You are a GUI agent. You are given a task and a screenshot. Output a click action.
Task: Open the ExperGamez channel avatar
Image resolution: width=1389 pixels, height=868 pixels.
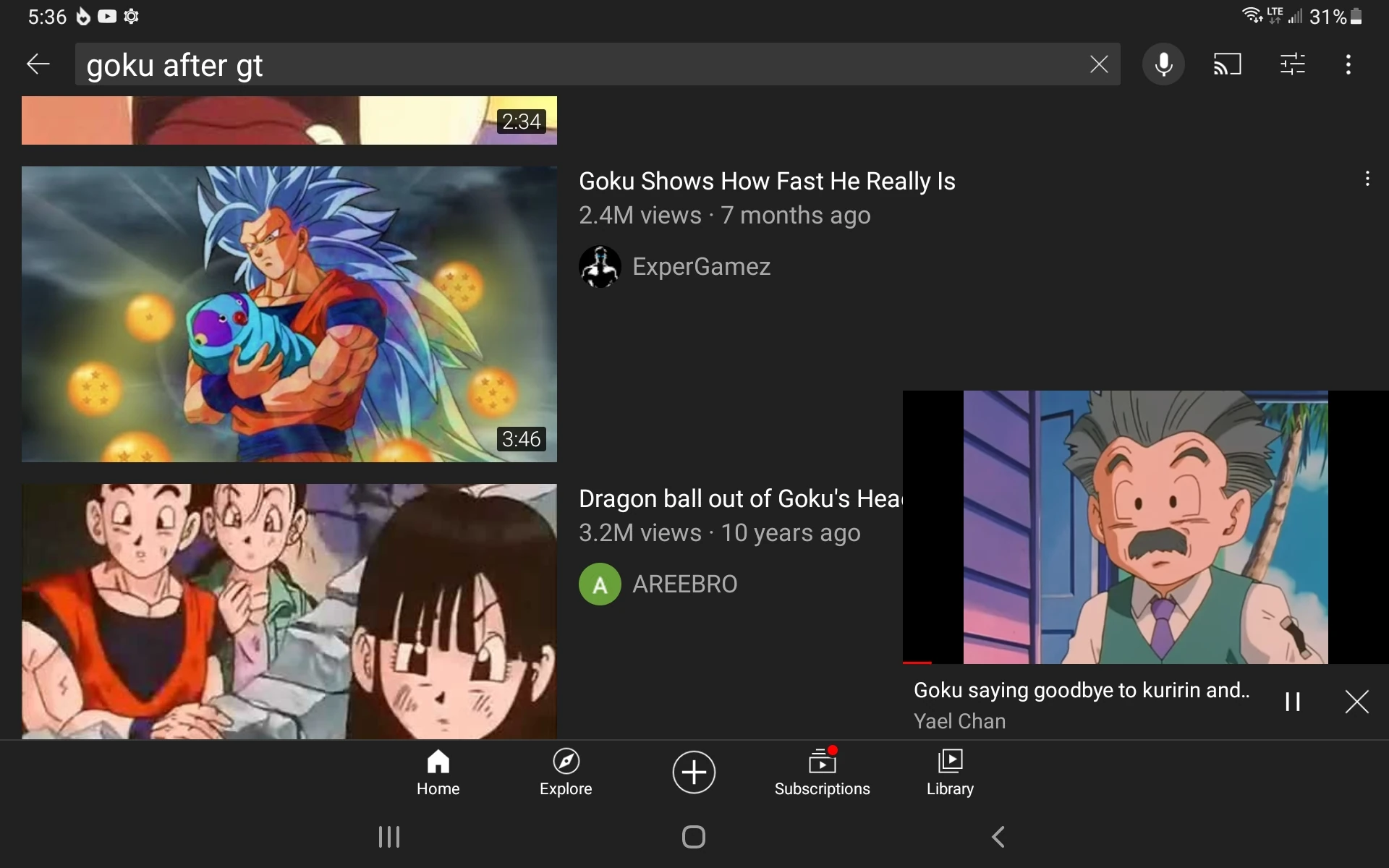(600, 267)
